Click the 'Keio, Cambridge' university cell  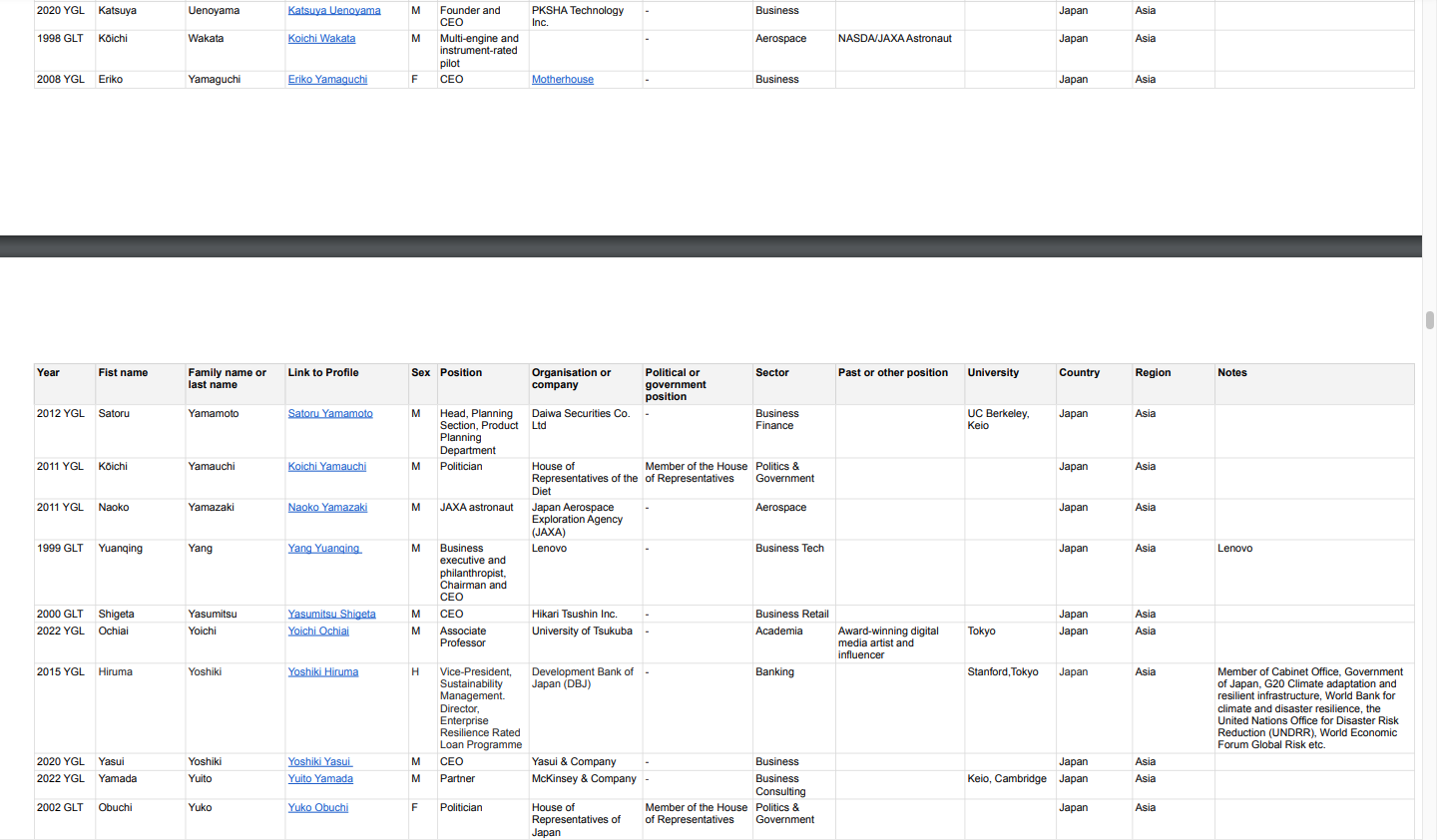click(x=1010, y=785)
